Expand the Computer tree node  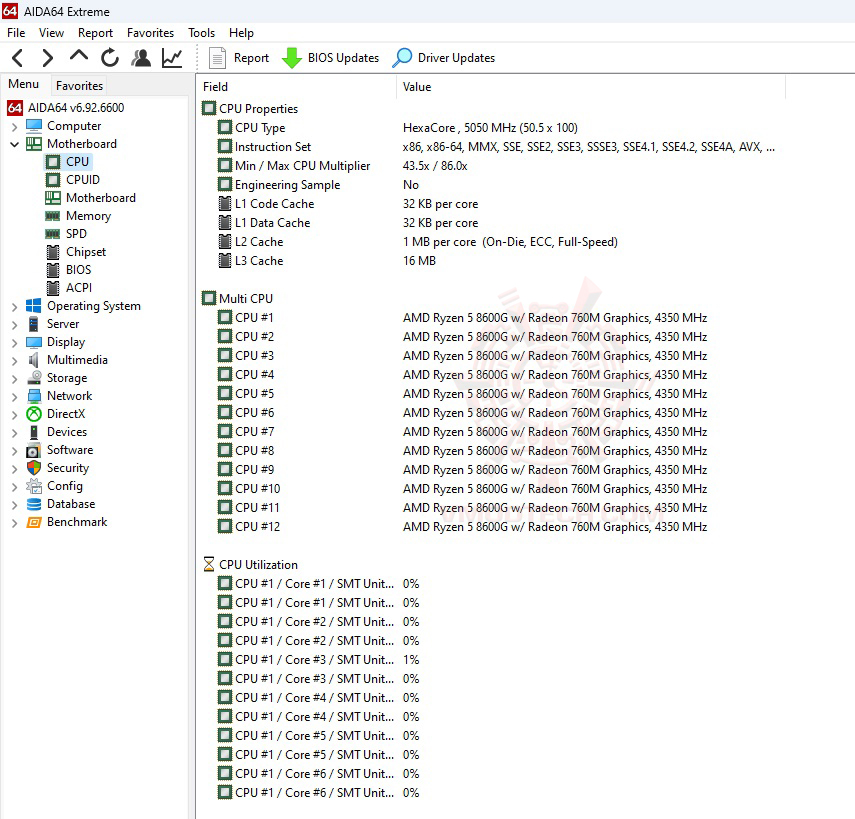(15, 127)
